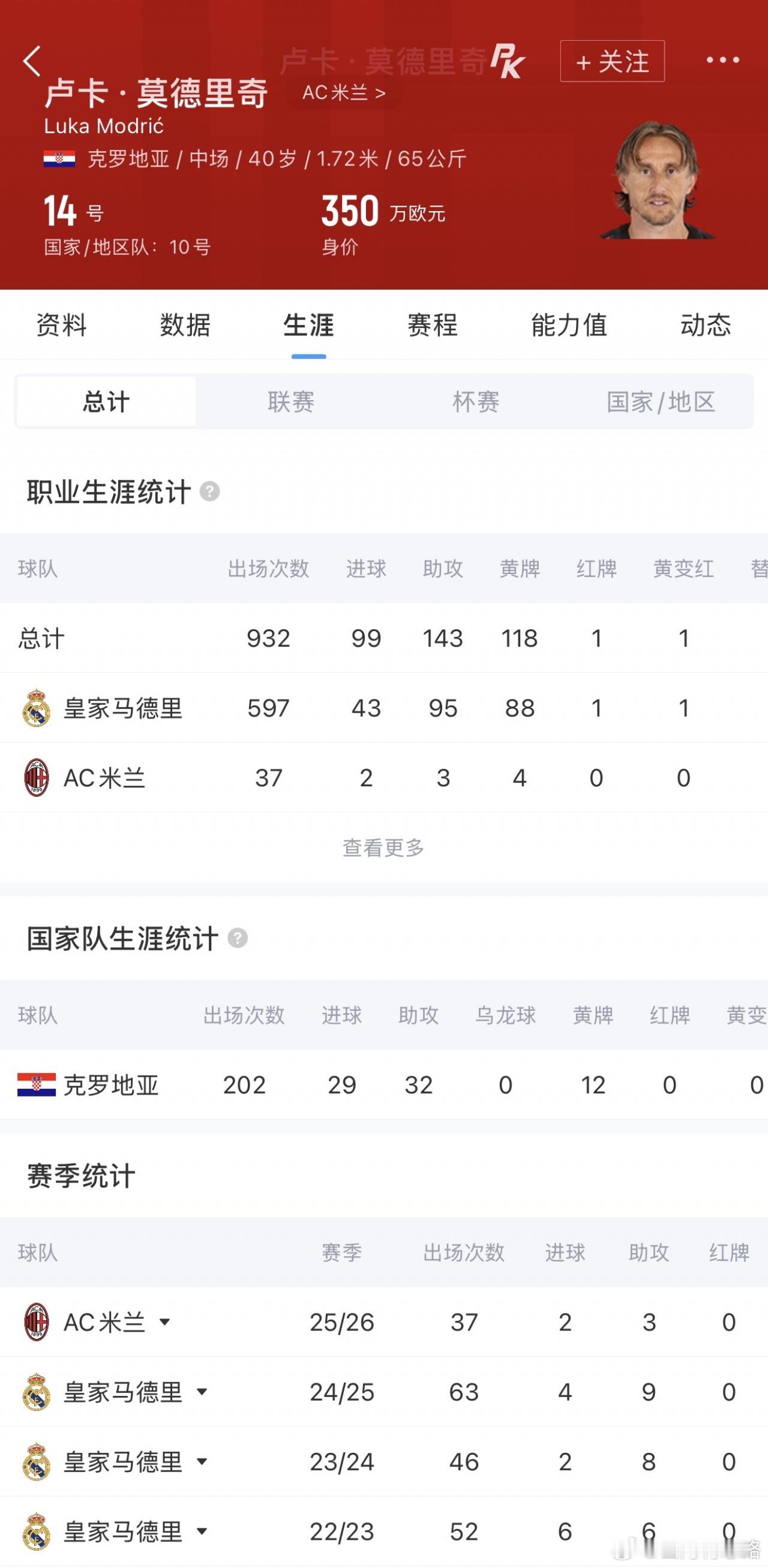Open the PK comparison icon

(508, 61)
